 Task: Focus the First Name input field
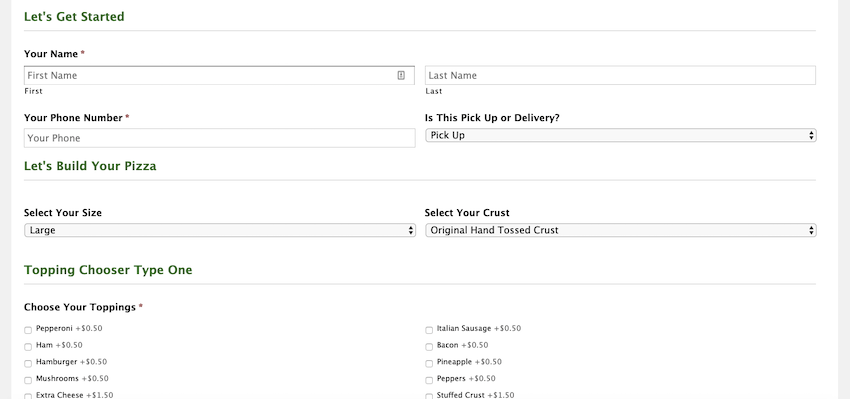[x=220, y=75]
